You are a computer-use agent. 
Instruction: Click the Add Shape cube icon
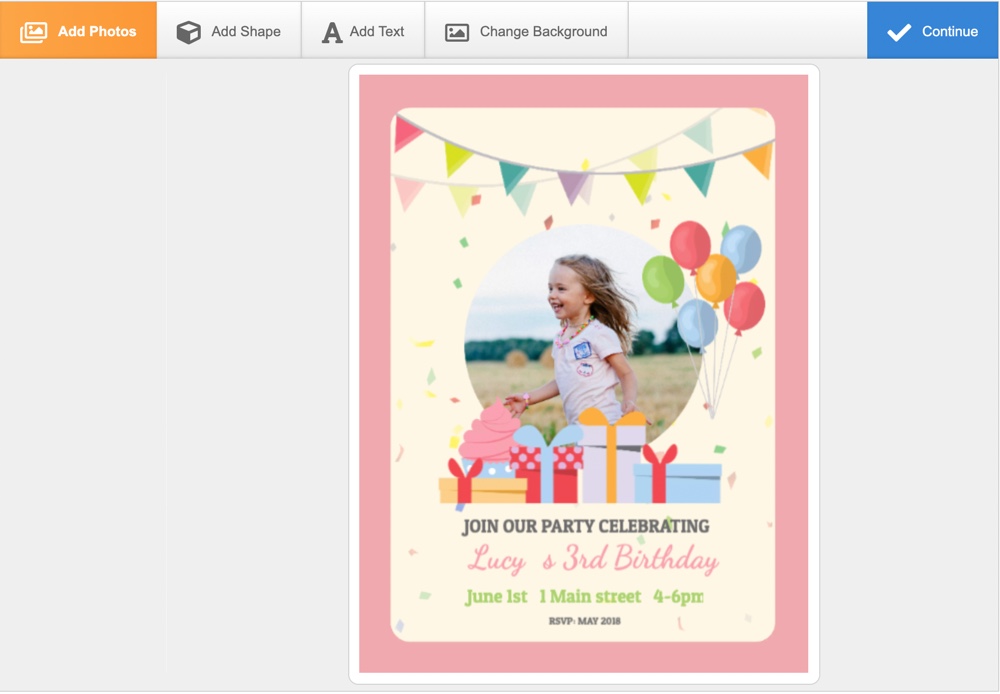click(x=188, y=32)
